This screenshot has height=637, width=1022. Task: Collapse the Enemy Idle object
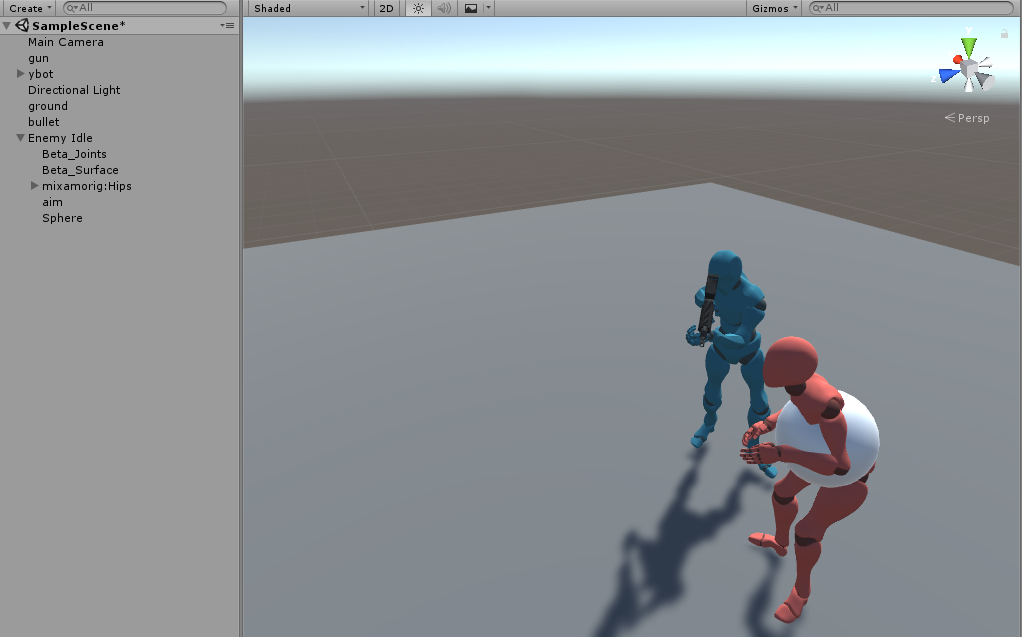click(21, 138)
